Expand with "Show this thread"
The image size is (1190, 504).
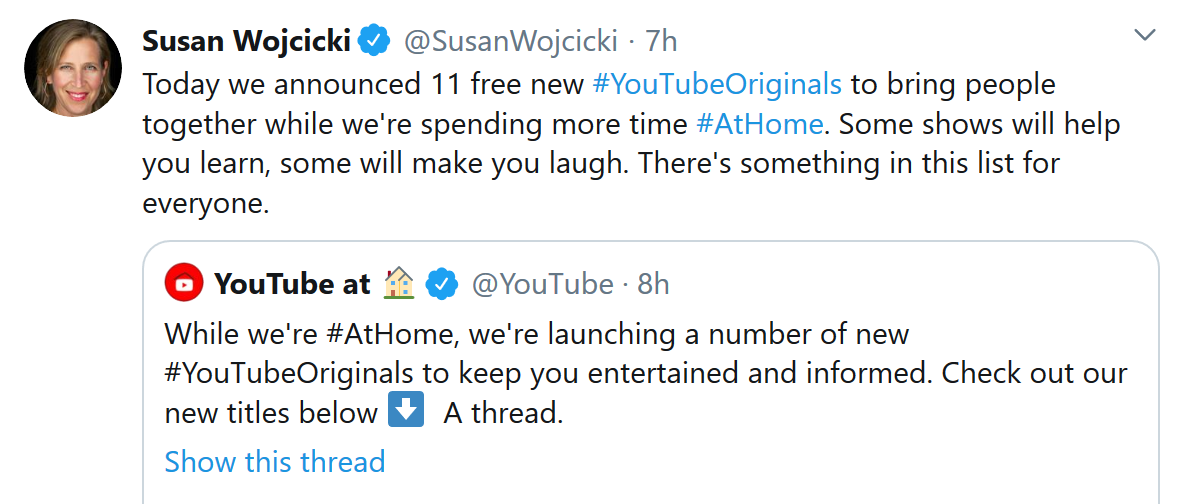click(x=274, y=461)
